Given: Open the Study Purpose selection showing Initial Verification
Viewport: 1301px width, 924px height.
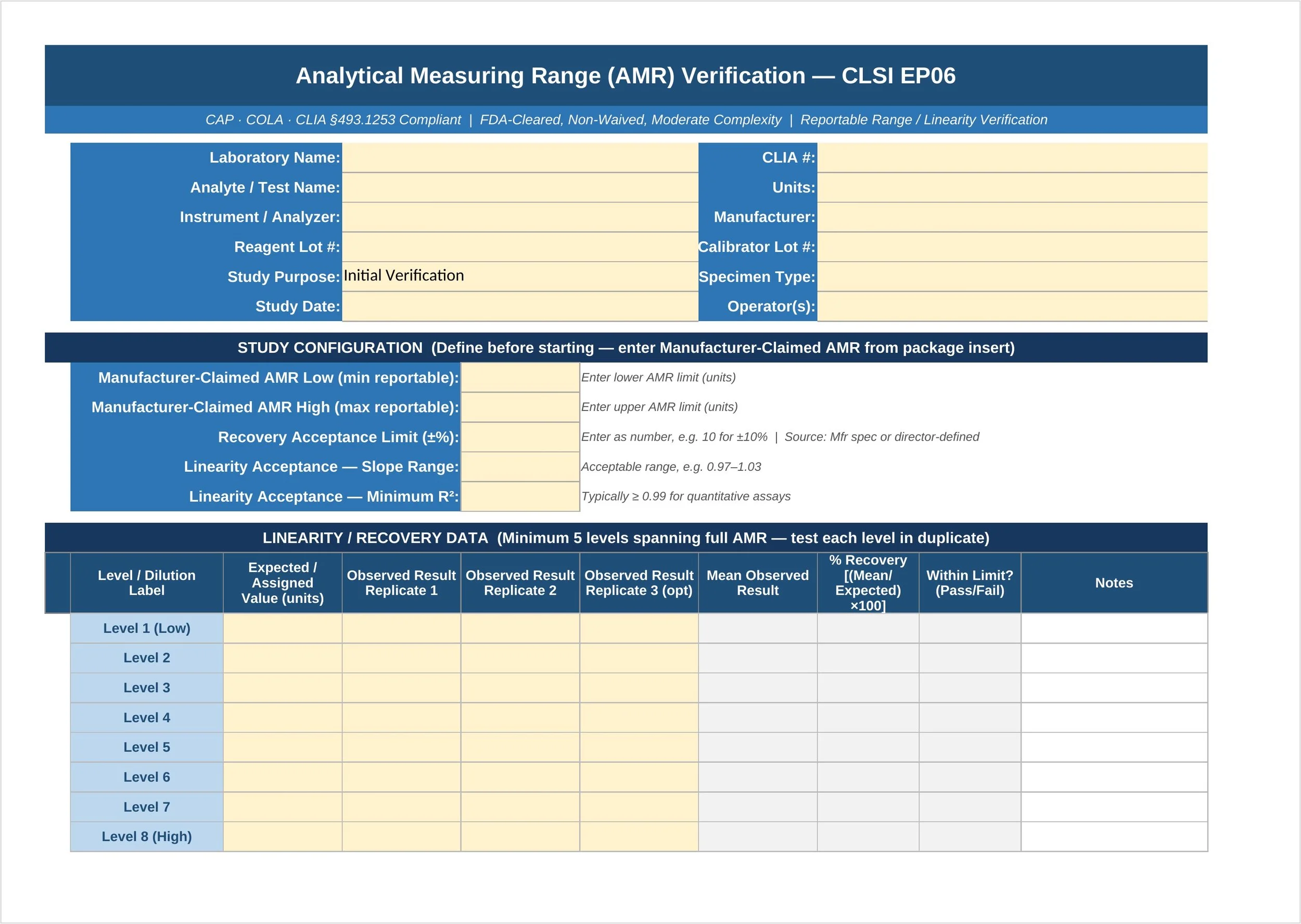Looking at the screenshot, I should point(518,276).
